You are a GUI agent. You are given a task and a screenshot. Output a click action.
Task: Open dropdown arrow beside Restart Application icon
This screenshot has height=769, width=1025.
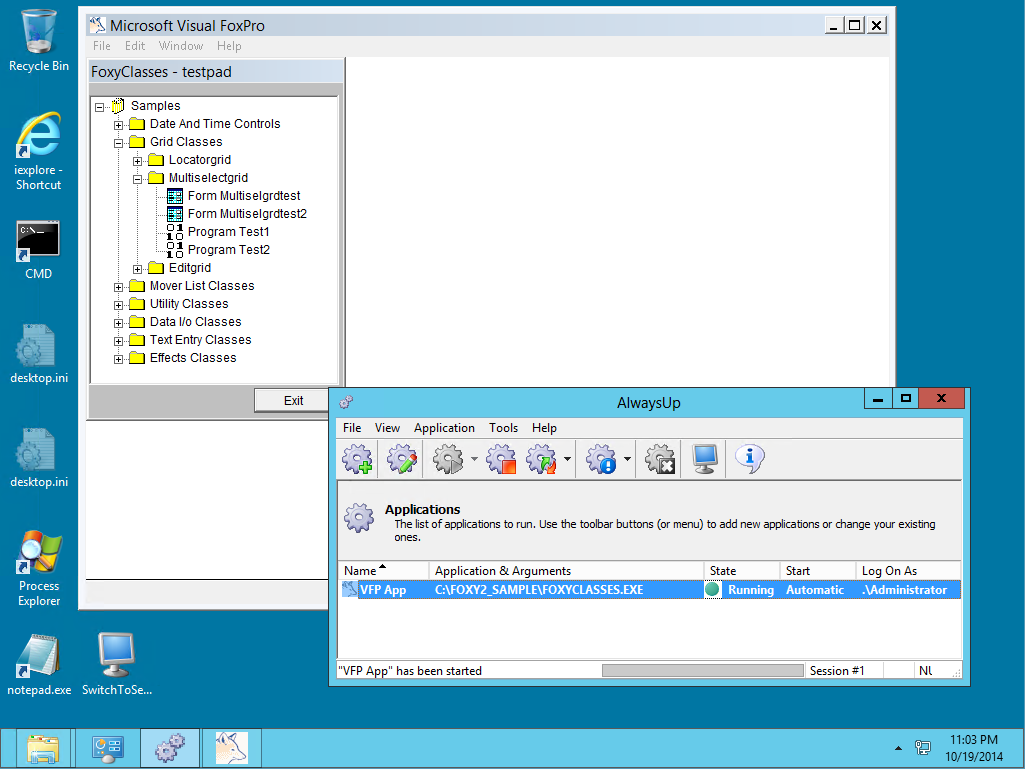pyautogui.click(x=567, y=460)
